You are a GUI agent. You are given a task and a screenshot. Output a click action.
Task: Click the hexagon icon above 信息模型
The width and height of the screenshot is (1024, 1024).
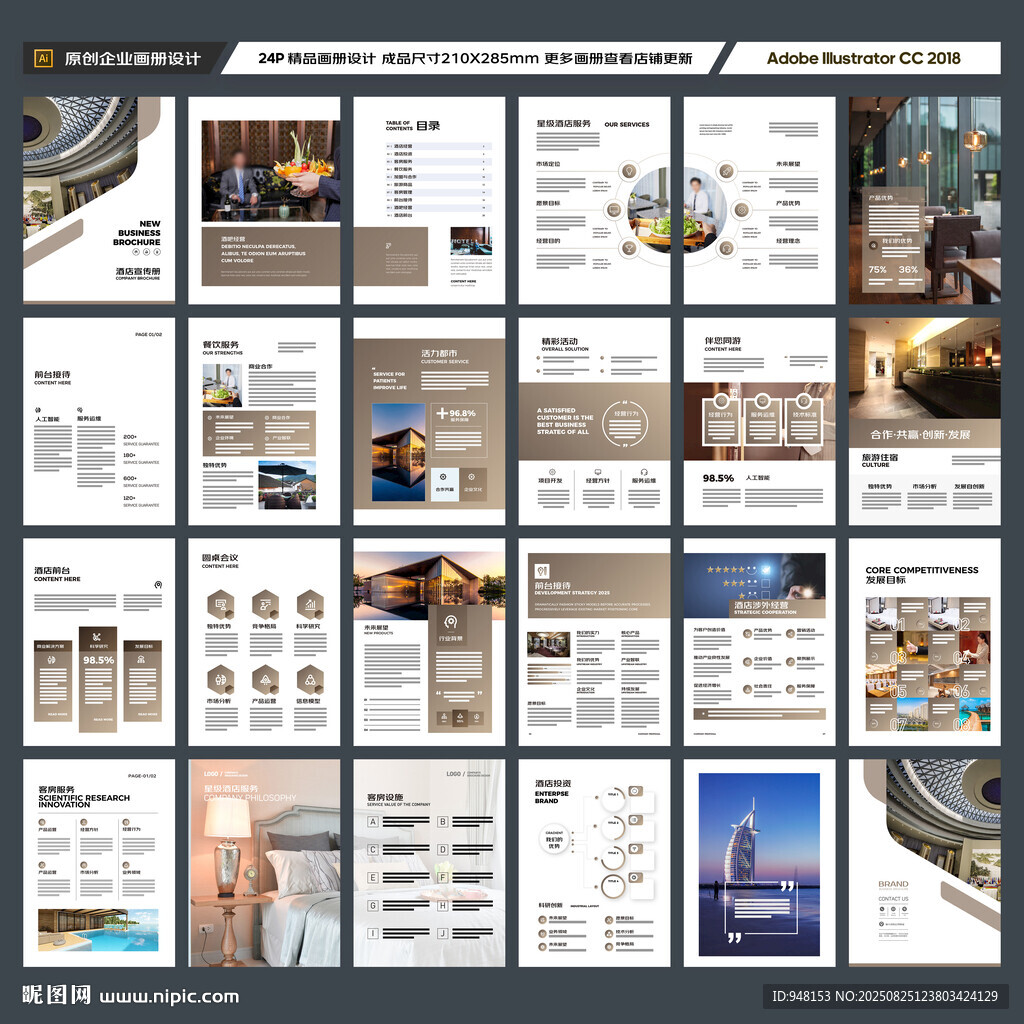tap(310, 680)
